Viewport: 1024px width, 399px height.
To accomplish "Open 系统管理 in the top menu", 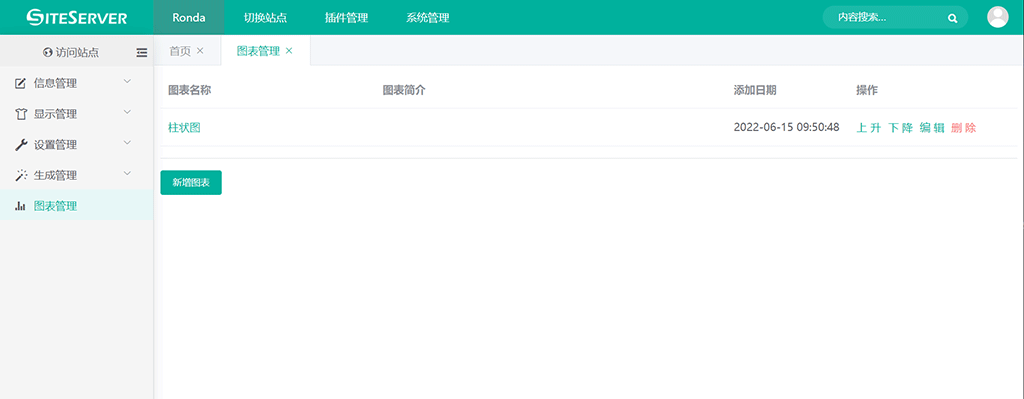I will (x=427, y=18).
